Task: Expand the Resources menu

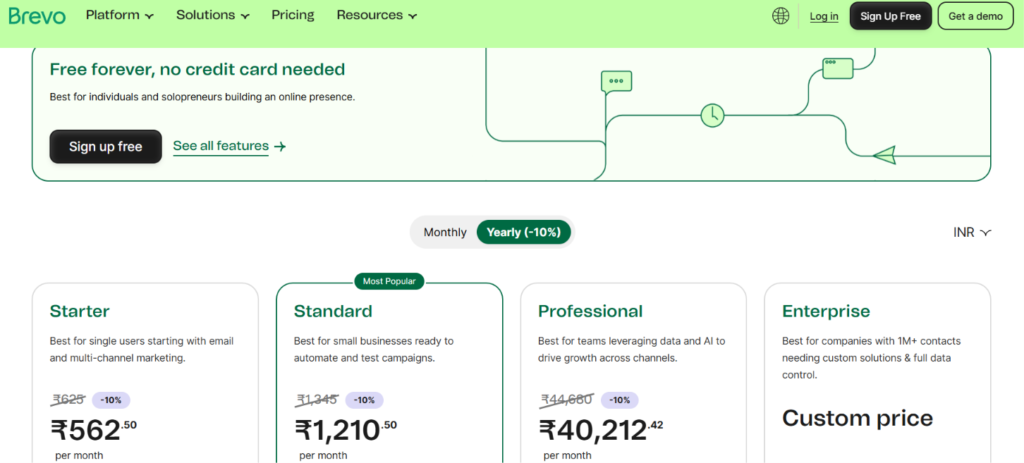Action: click(x=377, y=15)
